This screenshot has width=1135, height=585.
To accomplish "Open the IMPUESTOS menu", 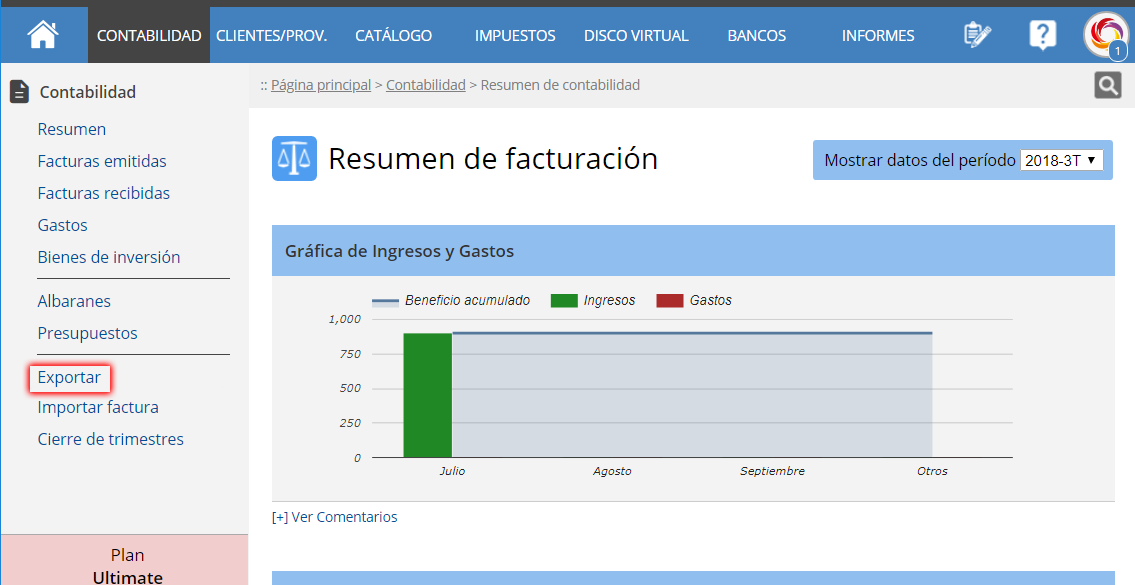I will coord(515,35).
